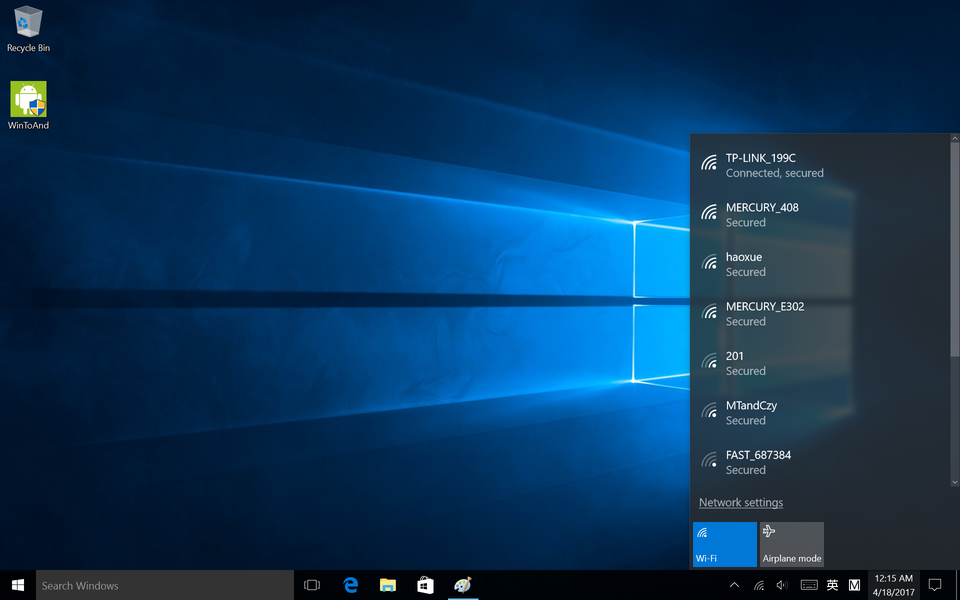Viewport: 960px width, 600px height.
Task: Open File Explorer from the taskbar
Action: coord(387,585)
